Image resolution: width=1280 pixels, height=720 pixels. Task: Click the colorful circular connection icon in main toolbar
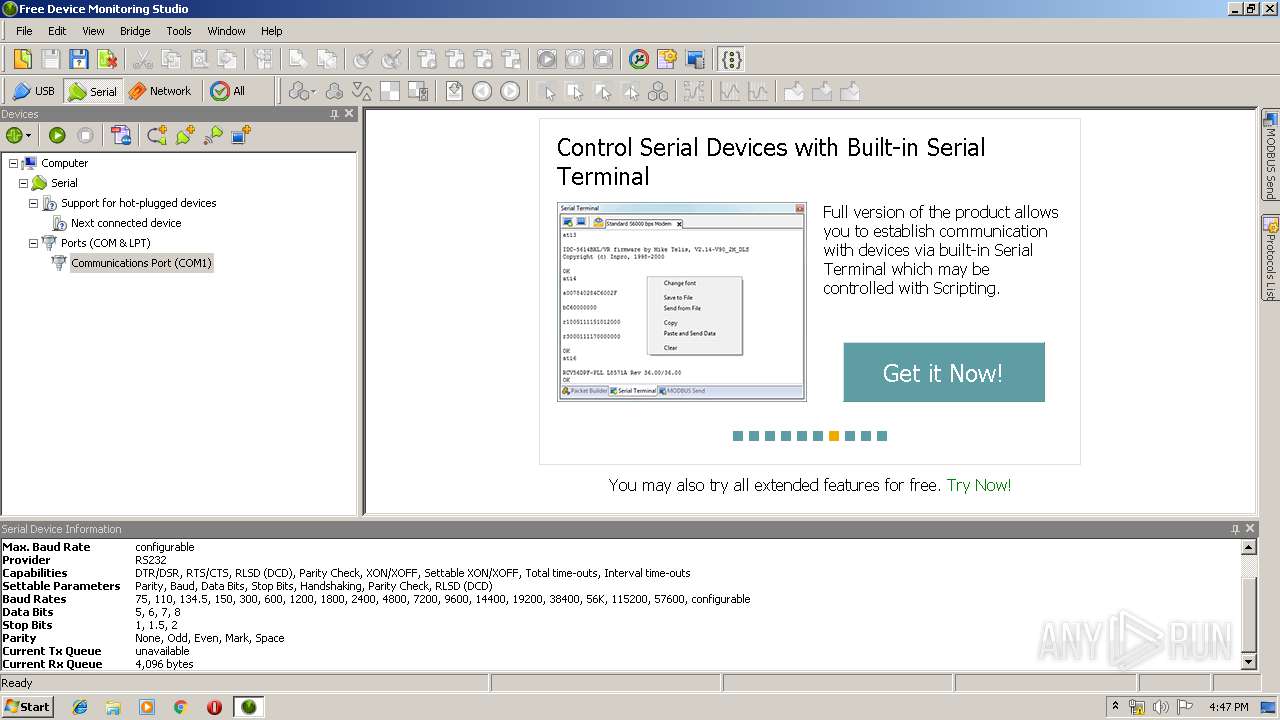(639, 59)
